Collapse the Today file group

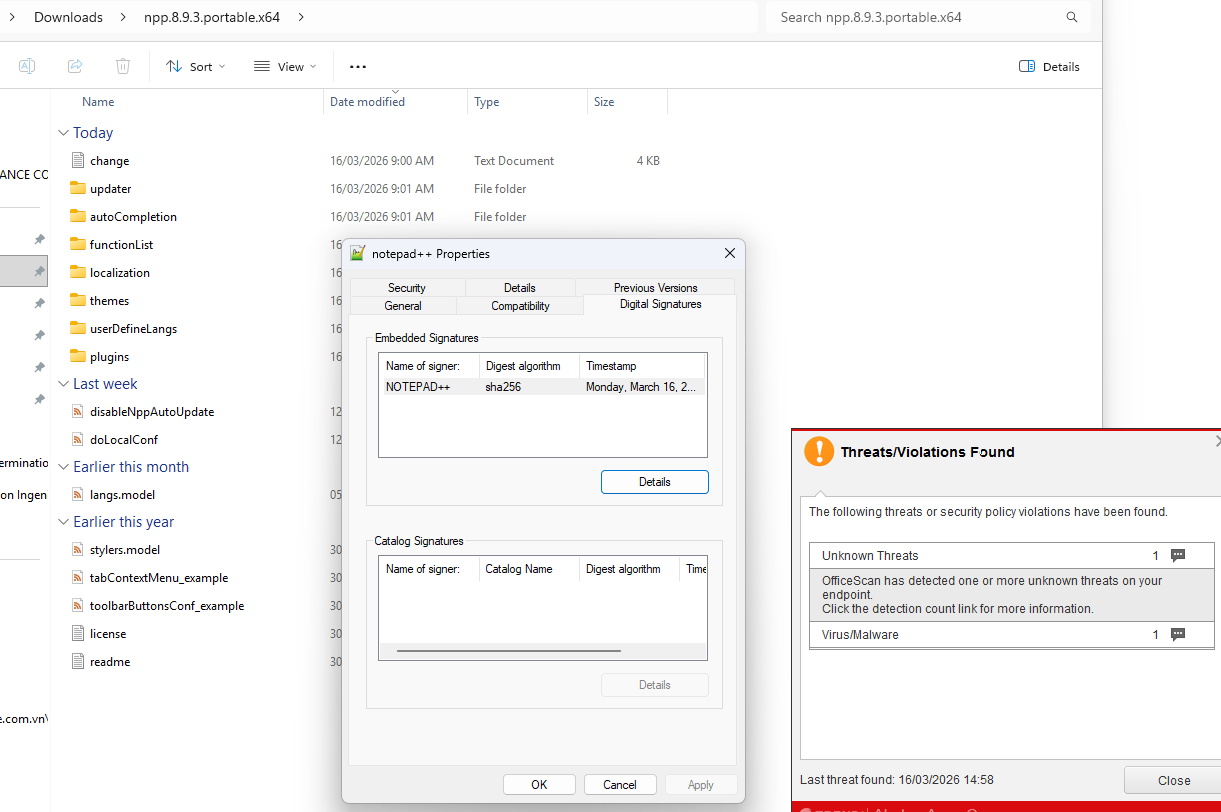tap(64, 133)
